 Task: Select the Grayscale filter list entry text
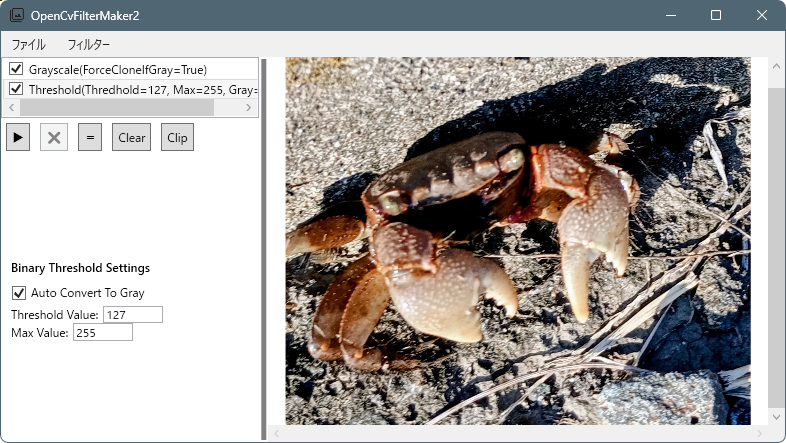117,70
